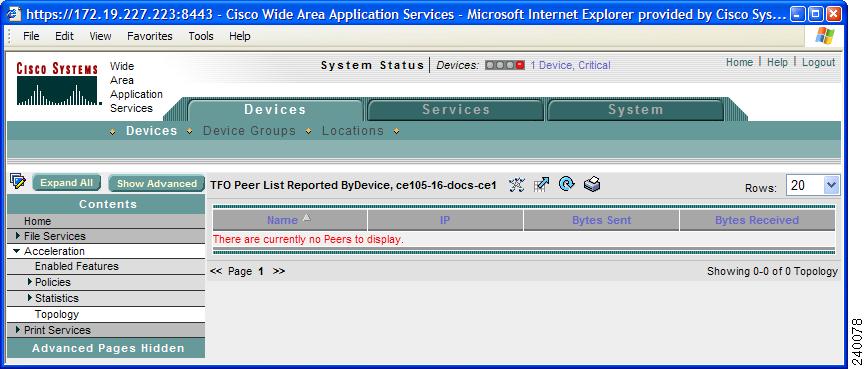Open the View menu
Viewport: 865px width, 369px height.
point(100,36)
